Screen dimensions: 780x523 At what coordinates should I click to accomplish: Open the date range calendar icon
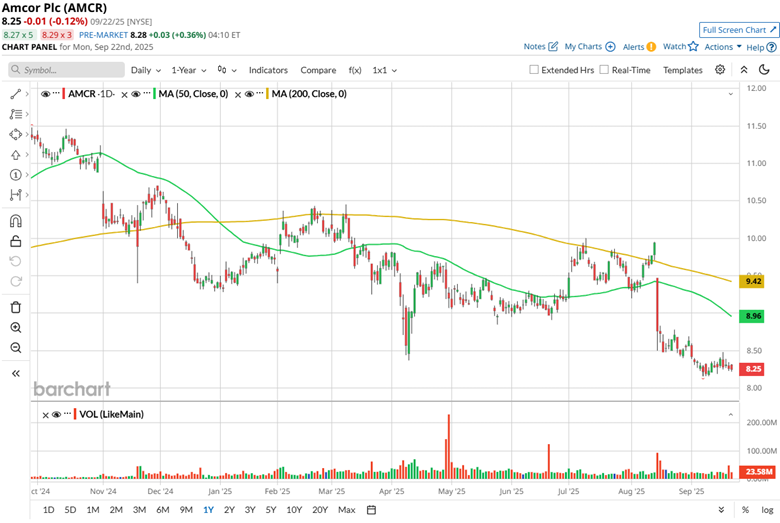tap(371, 510)
